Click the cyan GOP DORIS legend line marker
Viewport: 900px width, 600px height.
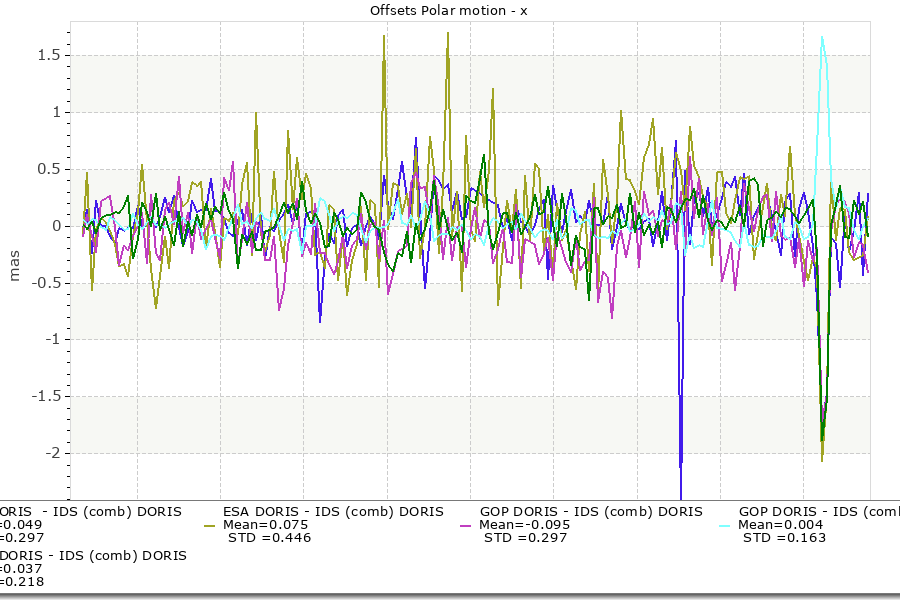pos(725,525)
